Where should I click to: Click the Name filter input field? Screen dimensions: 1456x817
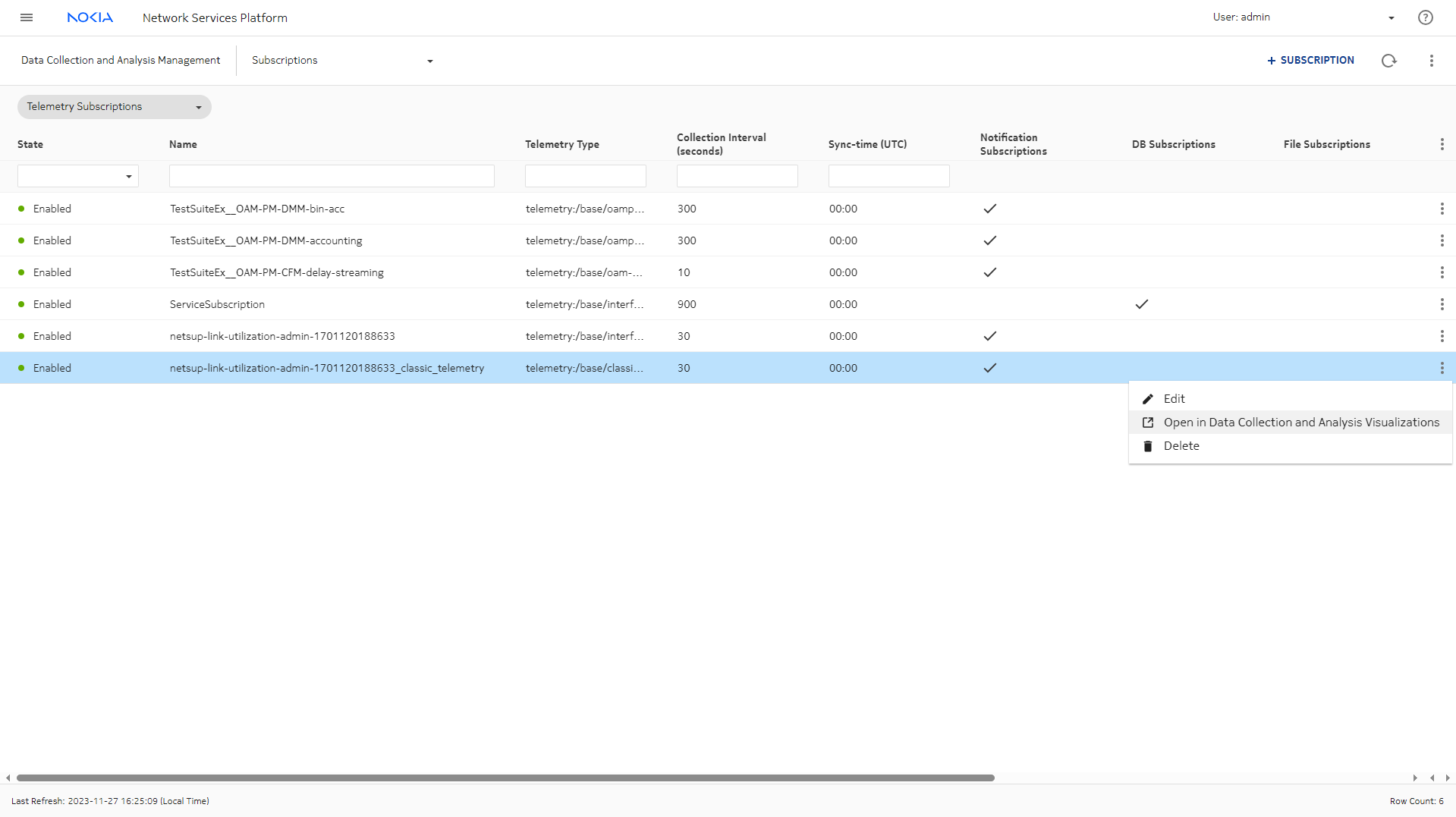tap(332, 176)
